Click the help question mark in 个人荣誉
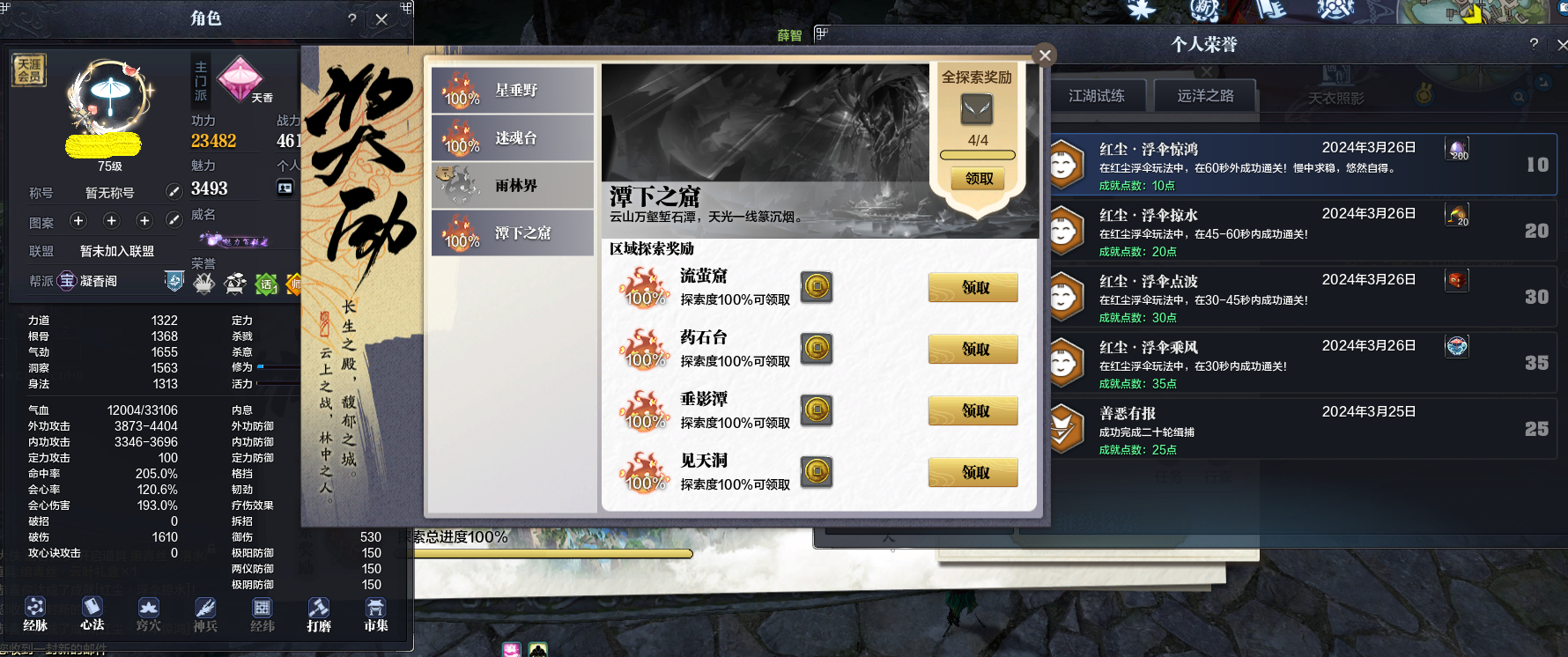Viewport: 1568px width, 657px height. [x=1534, y=43]
